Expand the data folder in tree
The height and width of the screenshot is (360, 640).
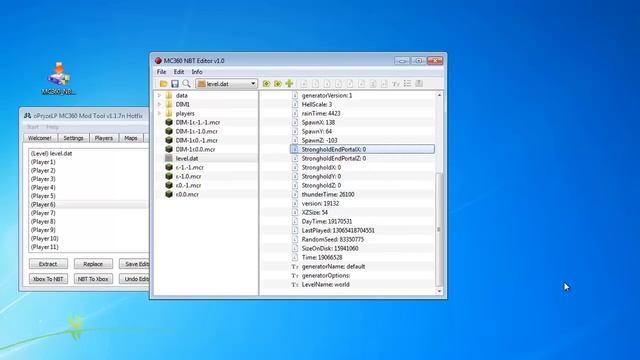[159, 96]
